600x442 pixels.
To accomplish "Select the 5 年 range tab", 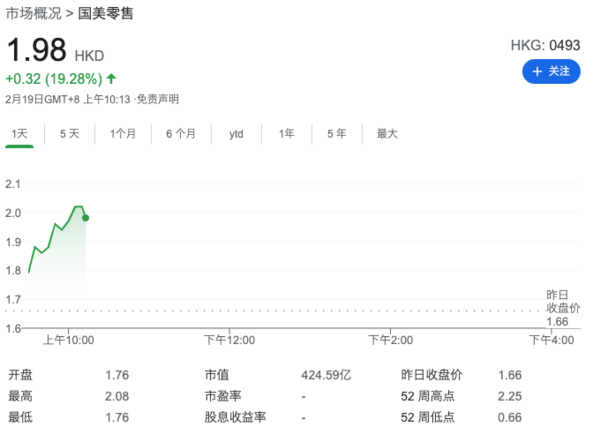I will coord(337,134).
